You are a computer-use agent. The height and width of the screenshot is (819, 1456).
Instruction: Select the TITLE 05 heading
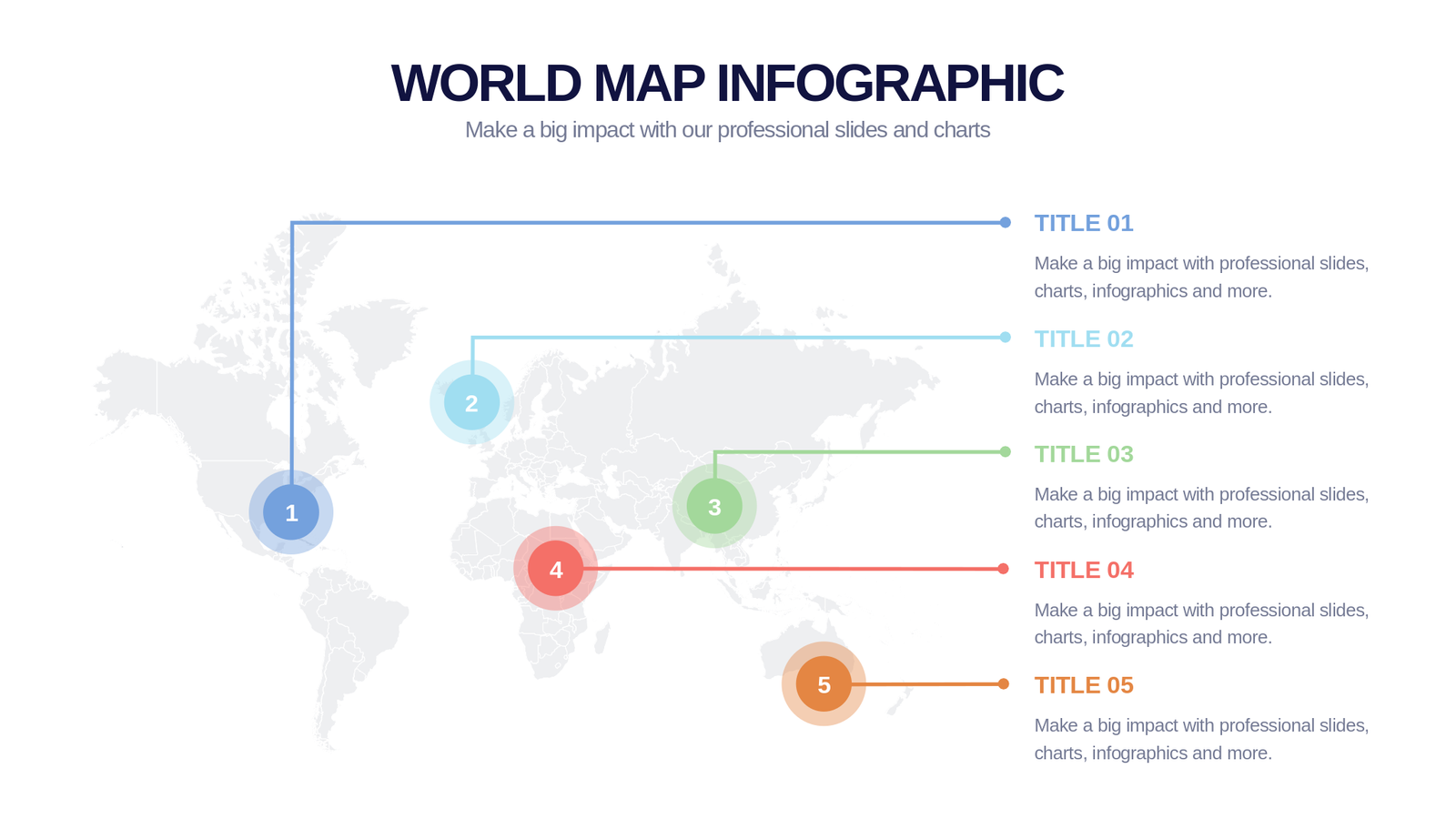pyautogui.click(x=1083, y=685)
